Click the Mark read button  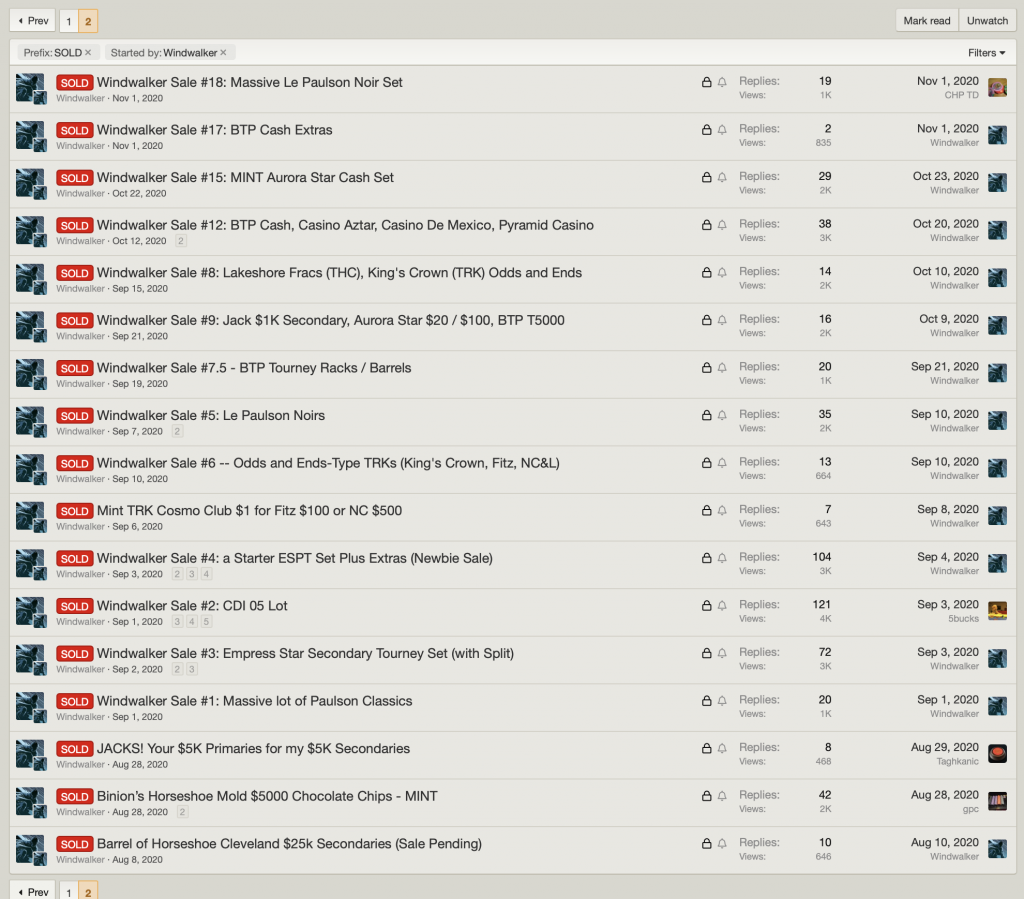point(927,21)
